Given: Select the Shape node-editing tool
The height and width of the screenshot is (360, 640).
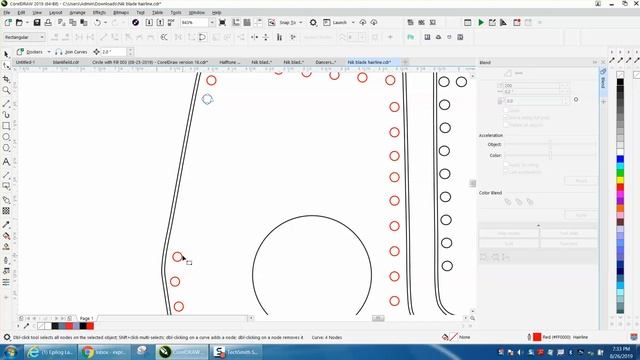Looking at the screenshot, I should (6, 66).
